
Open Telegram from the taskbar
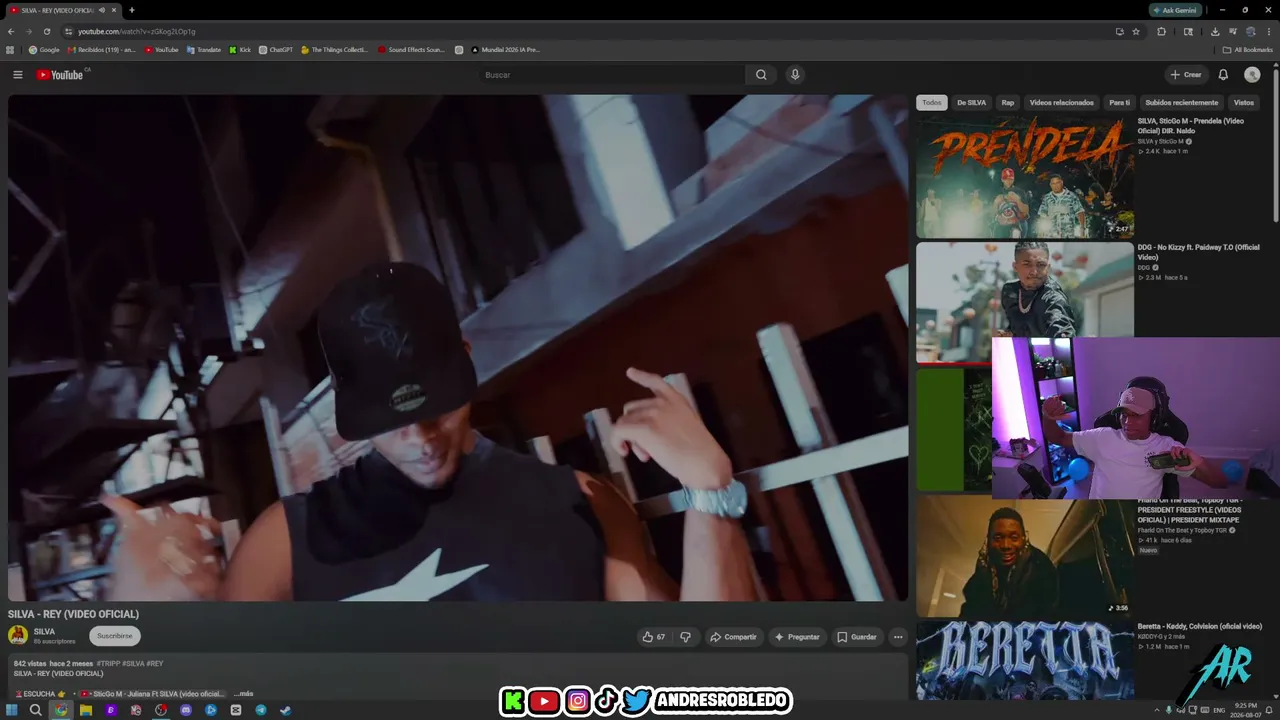(x=261, y=710)
